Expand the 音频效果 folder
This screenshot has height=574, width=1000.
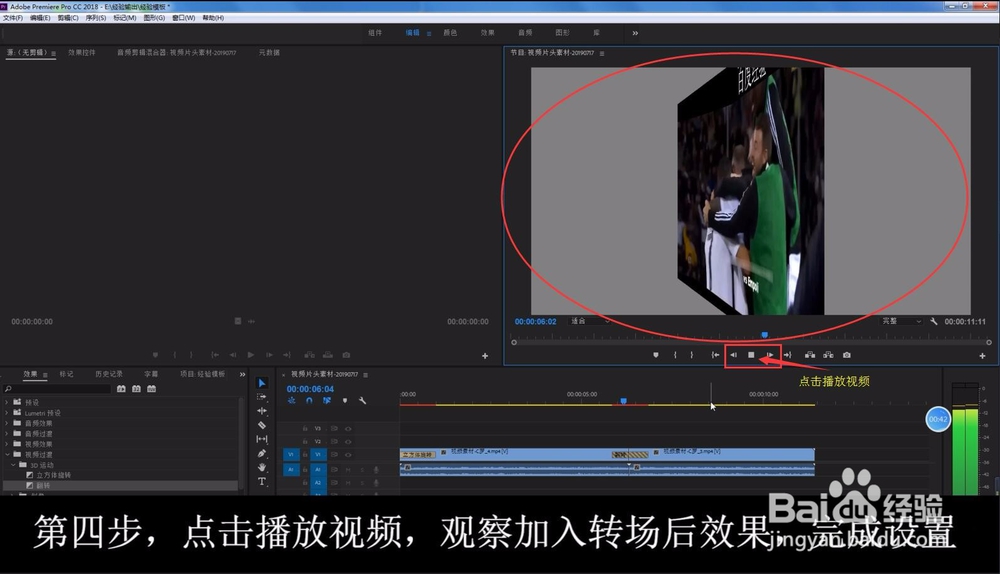coord(7,423)
